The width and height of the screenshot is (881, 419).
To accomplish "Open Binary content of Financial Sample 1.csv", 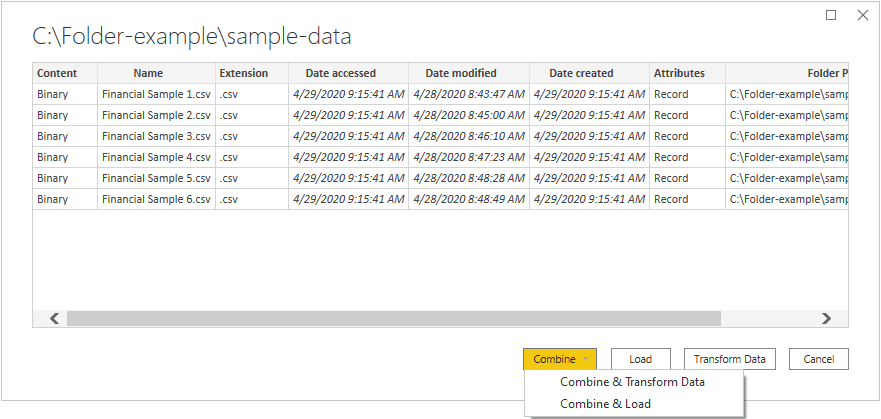I will [x=52, y=94].
